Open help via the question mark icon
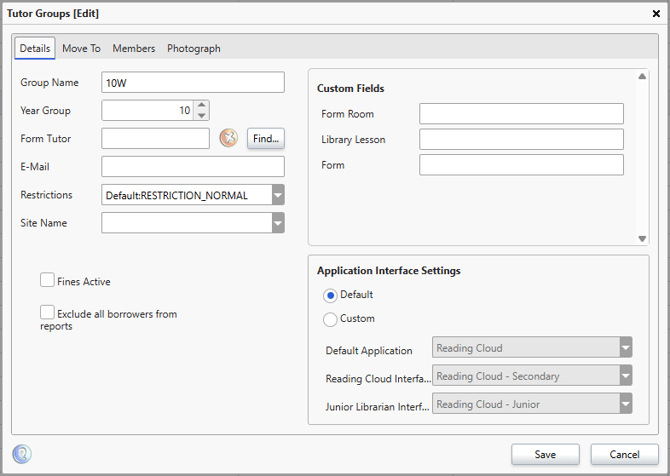 tap(22, 454)
